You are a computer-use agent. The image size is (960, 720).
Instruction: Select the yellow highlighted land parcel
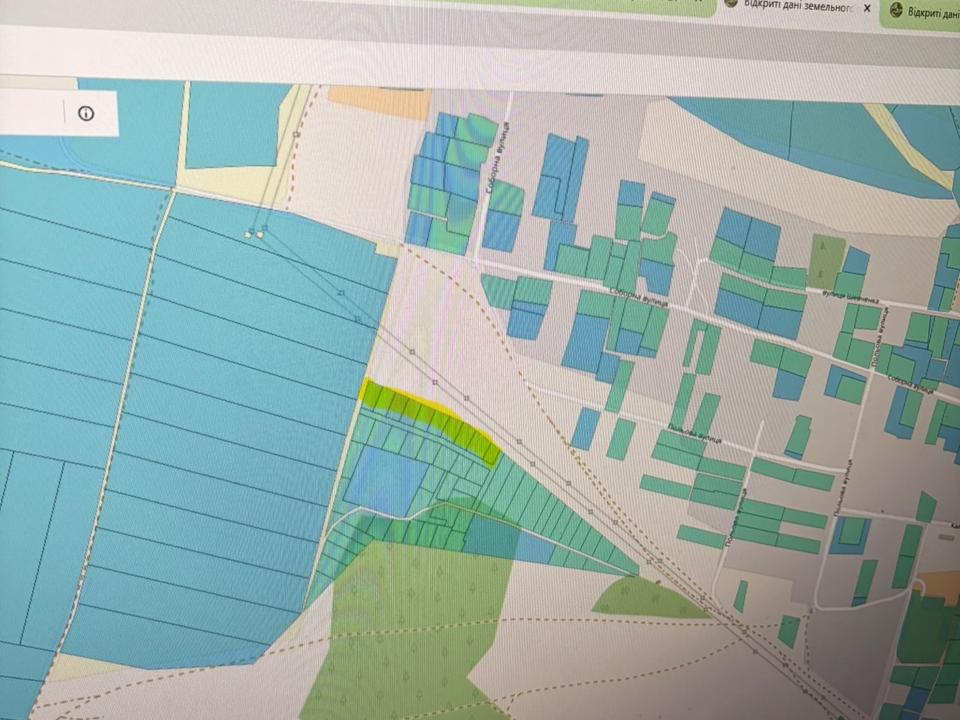click(430, 418)
